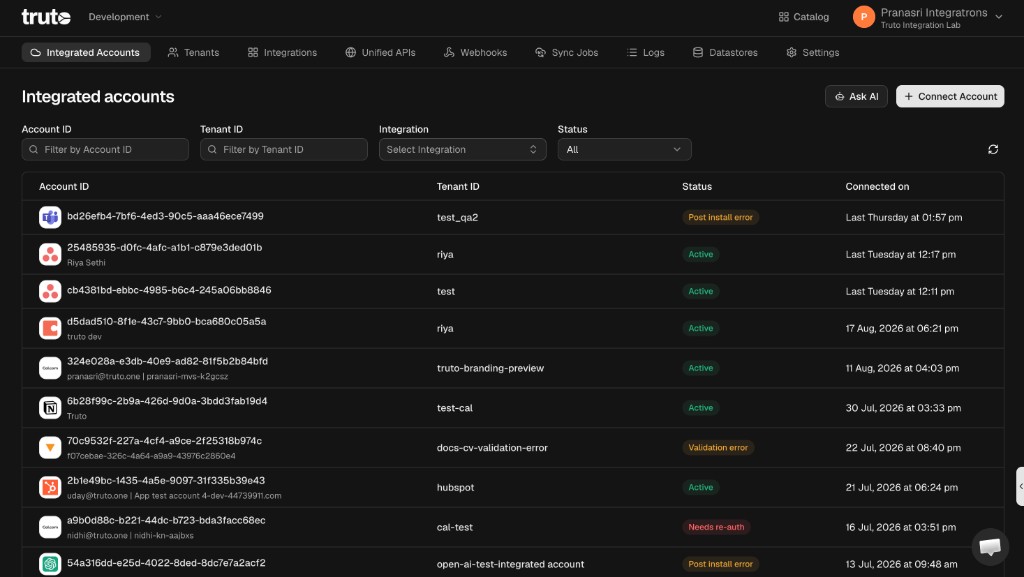
Task: Click the Validation error status badge
Action: (718, 448)
